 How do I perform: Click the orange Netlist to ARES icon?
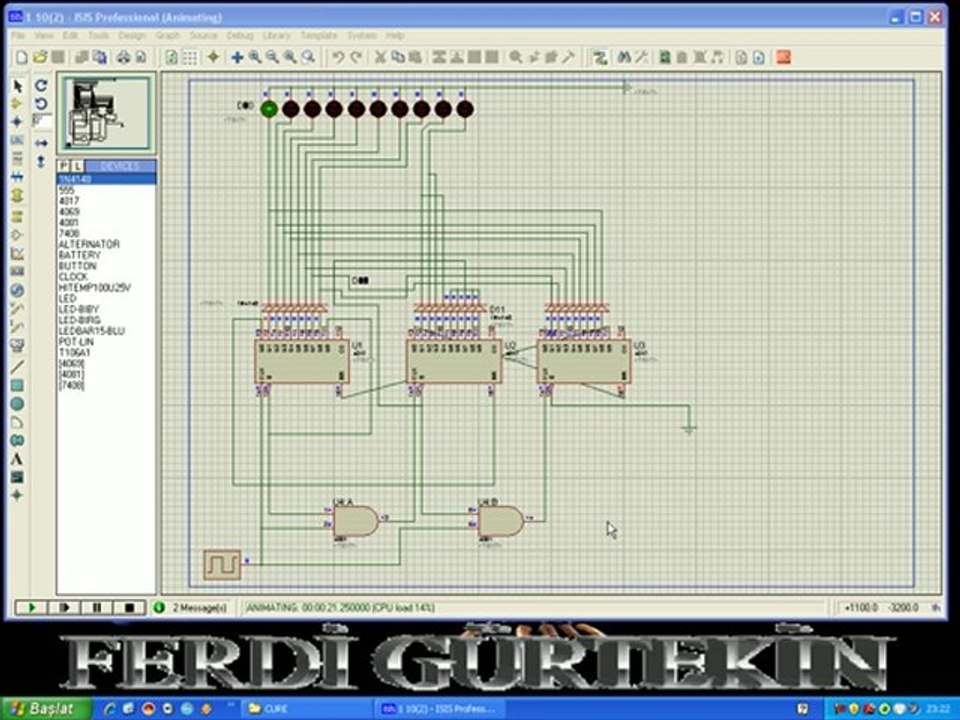[783, 58]
